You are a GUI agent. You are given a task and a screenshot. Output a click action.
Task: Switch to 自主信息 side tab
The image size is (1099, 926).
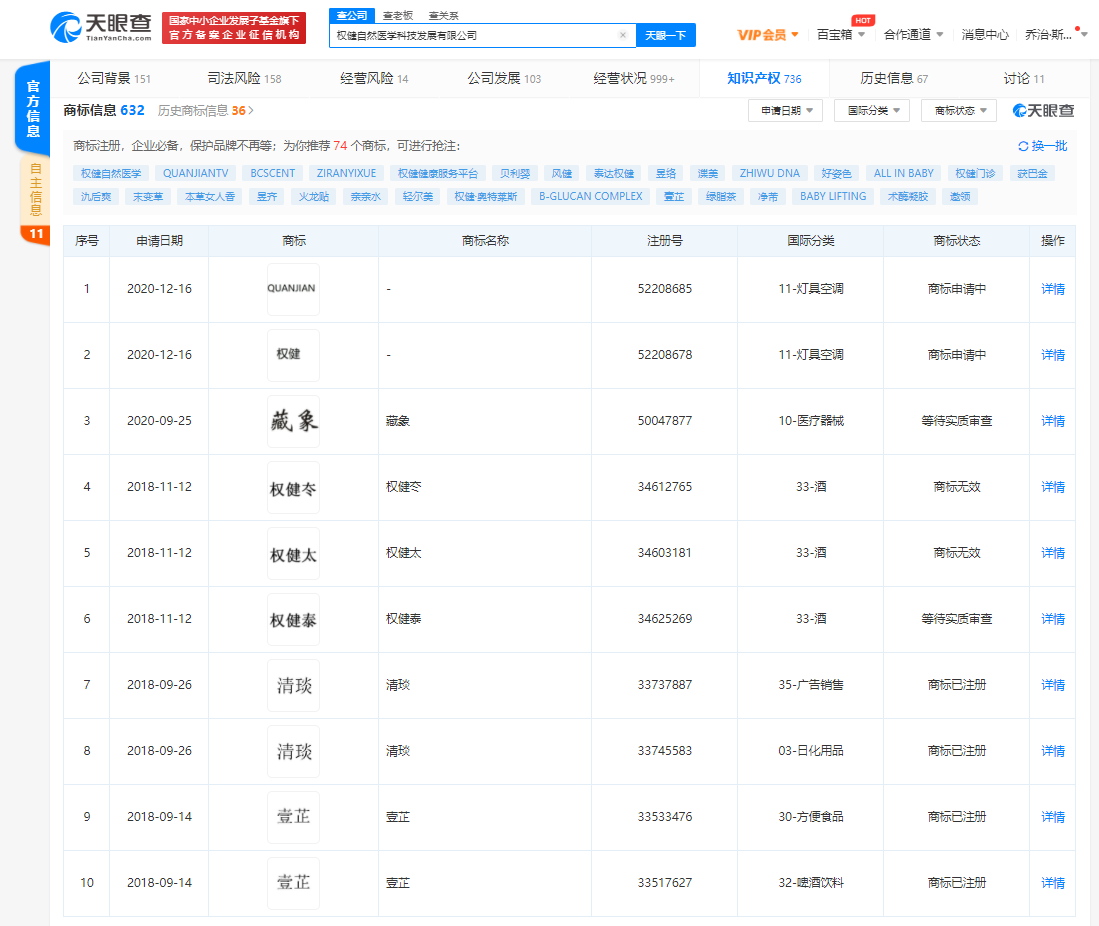[x=34, y=190]
